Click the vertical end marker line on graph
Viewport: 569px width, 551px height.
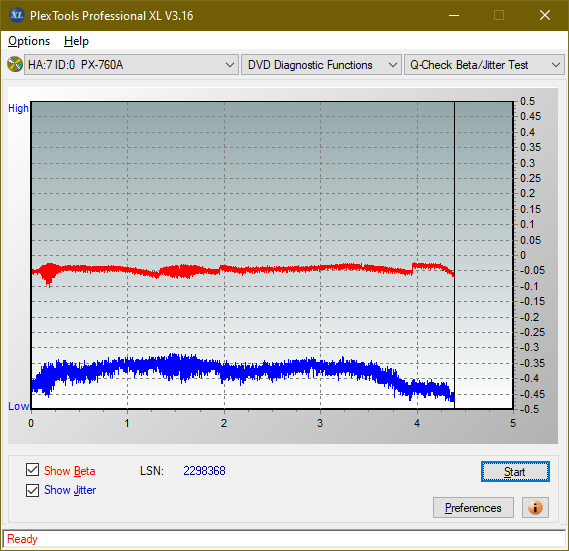point(454,254)
